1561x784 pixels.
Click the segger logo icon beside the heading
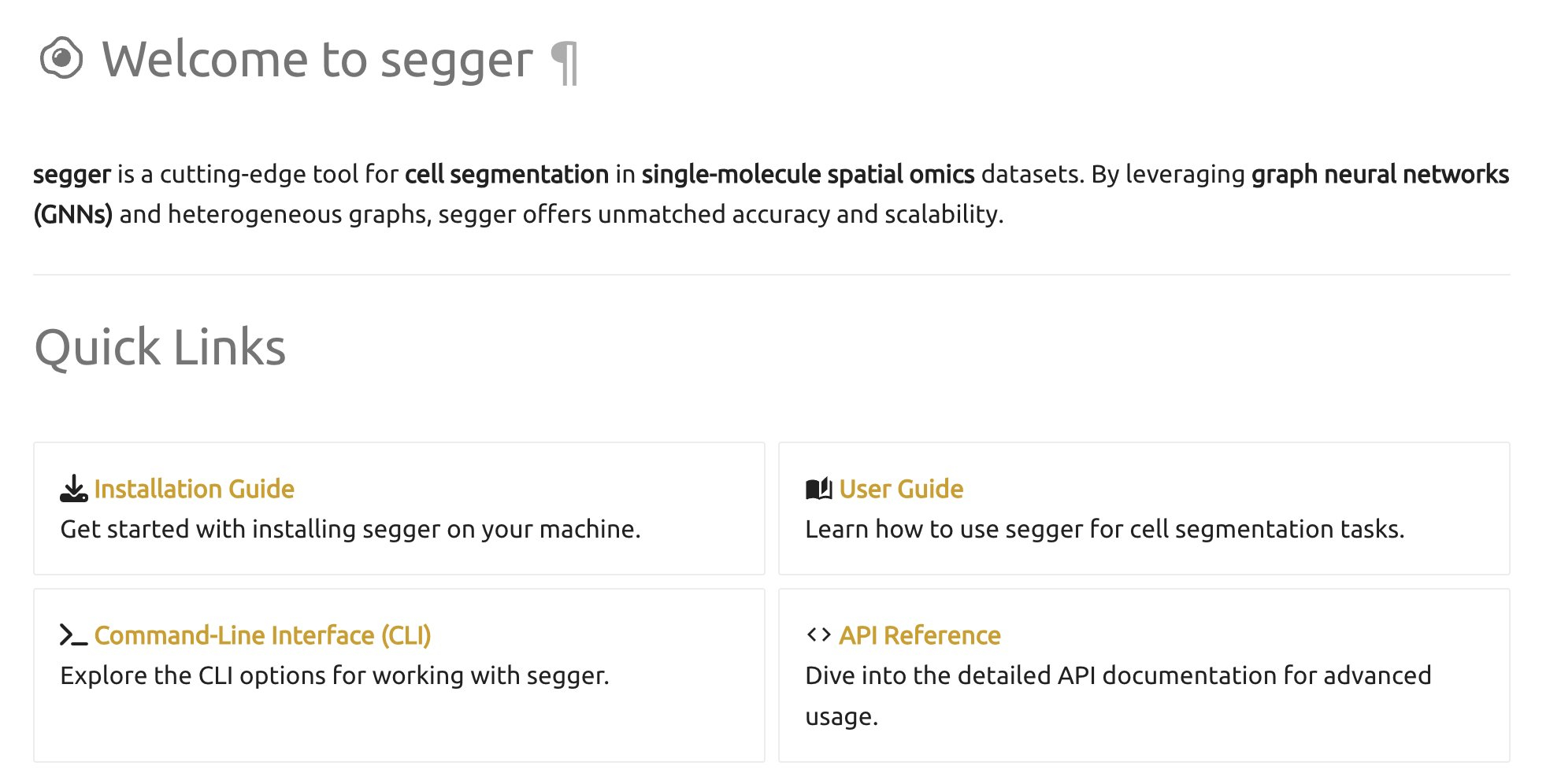click(61, 58)
